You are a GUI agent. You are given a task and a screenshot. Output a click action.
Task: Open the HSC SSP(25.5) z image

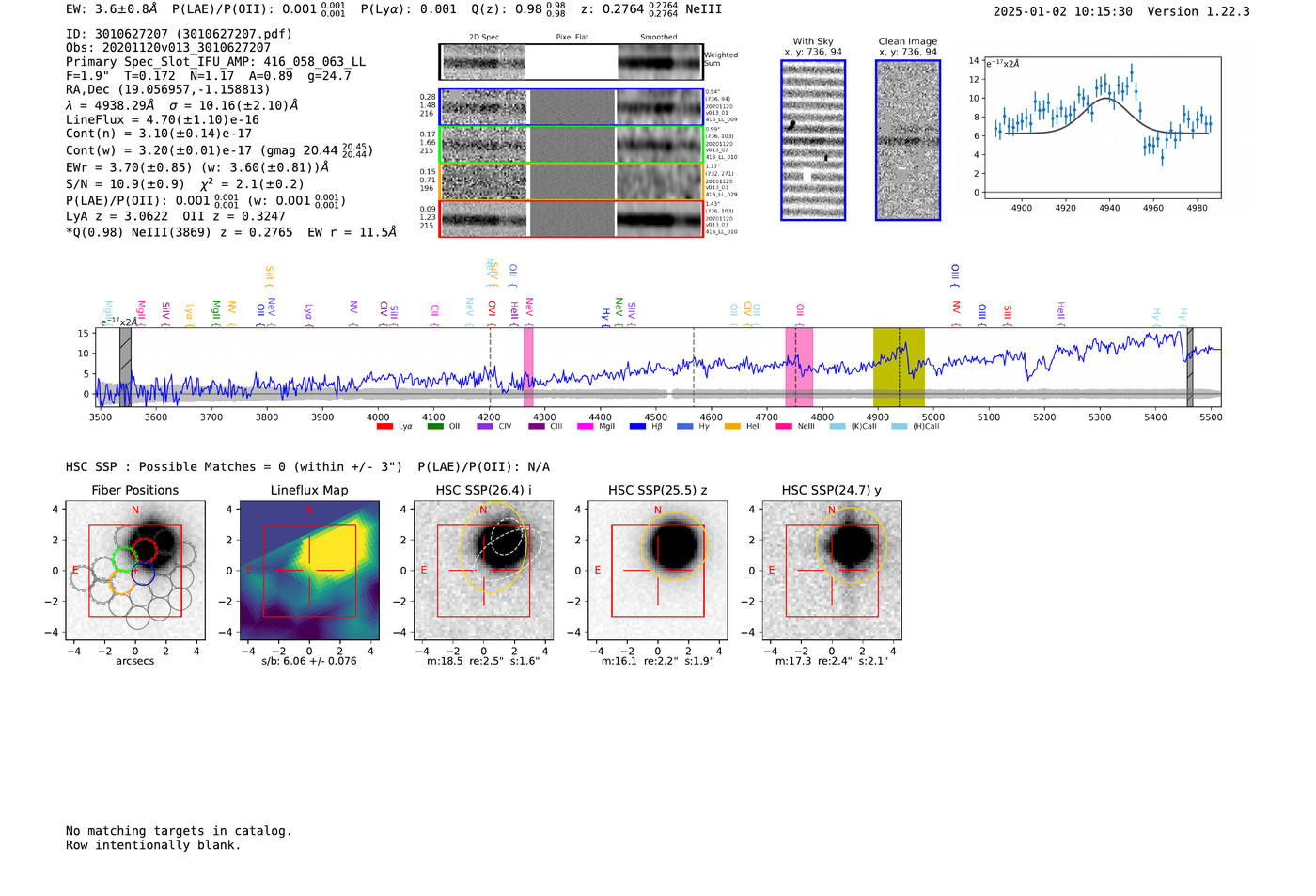click(x=658, y=570)
